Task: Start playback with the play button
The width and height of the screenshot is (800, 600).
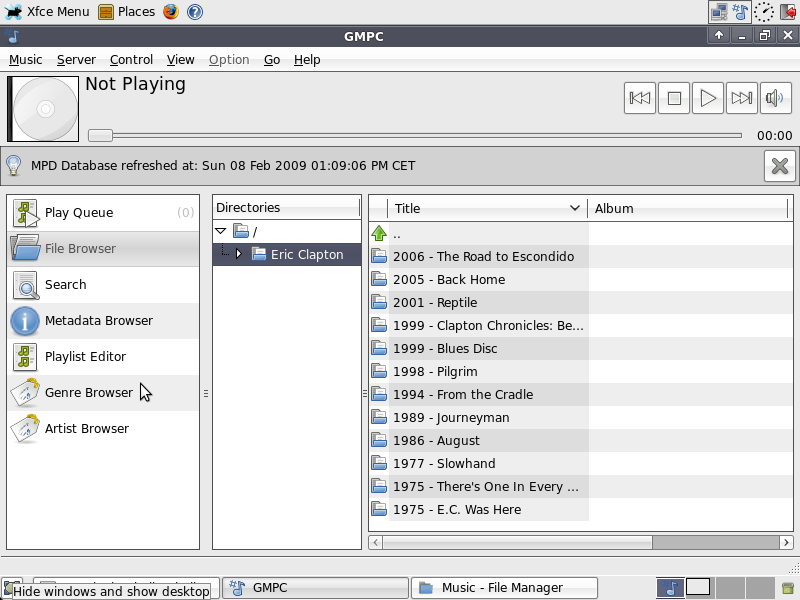Action: 708,98
